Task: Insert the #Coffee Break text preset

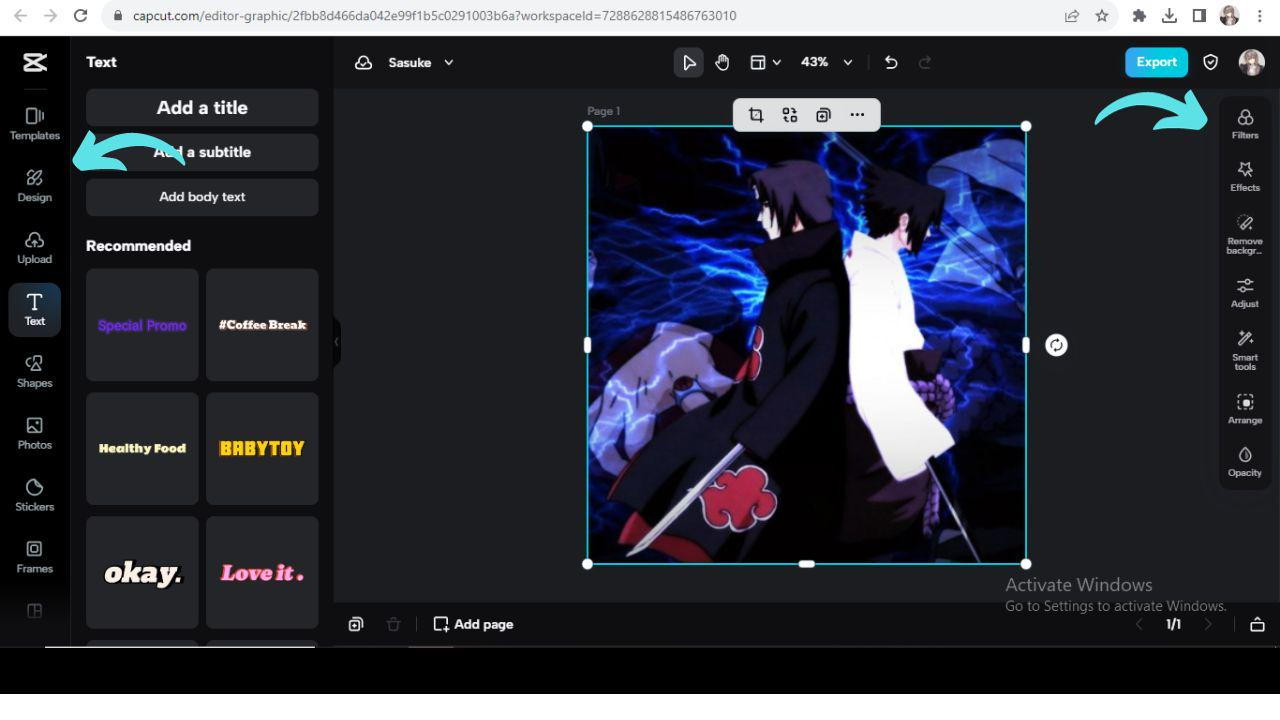Action: click(x=262, y=325)
